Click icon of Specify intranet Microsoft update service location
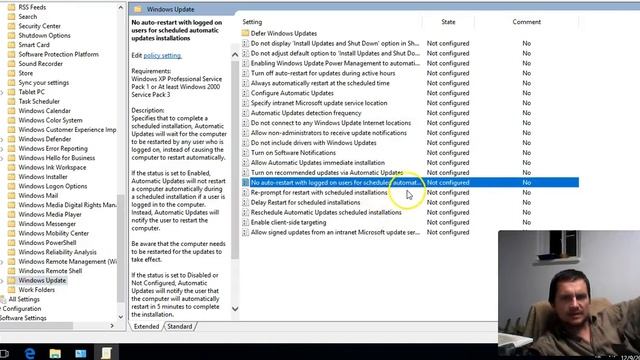 pos(245,103)
